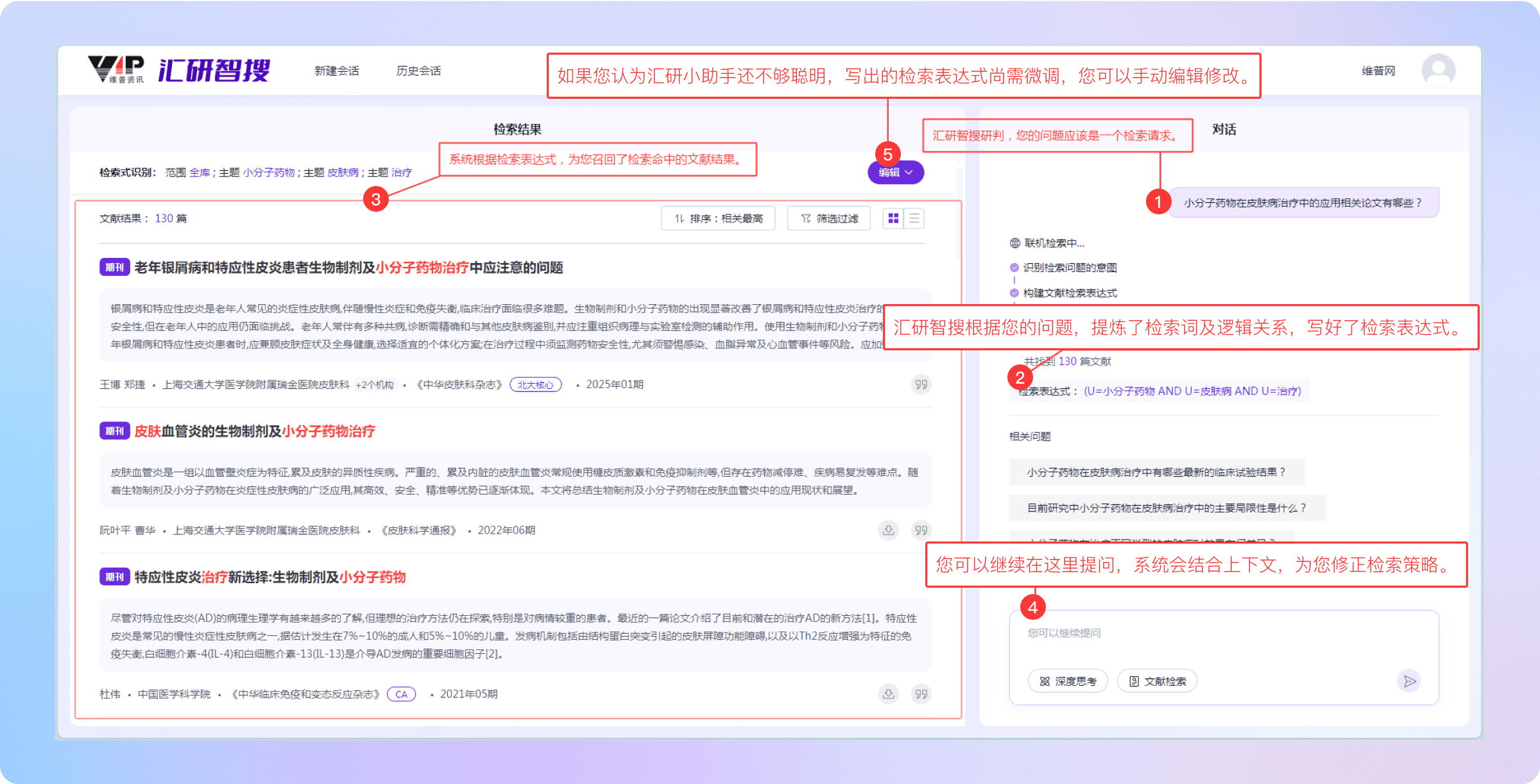Open 新建会话 in top navigation

click(x=336, y=71)
